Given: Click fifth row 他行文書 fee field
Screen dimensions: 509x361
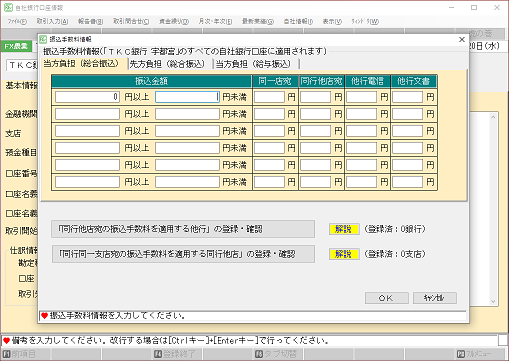Looking at the screenshot, I should click(407, 165).
